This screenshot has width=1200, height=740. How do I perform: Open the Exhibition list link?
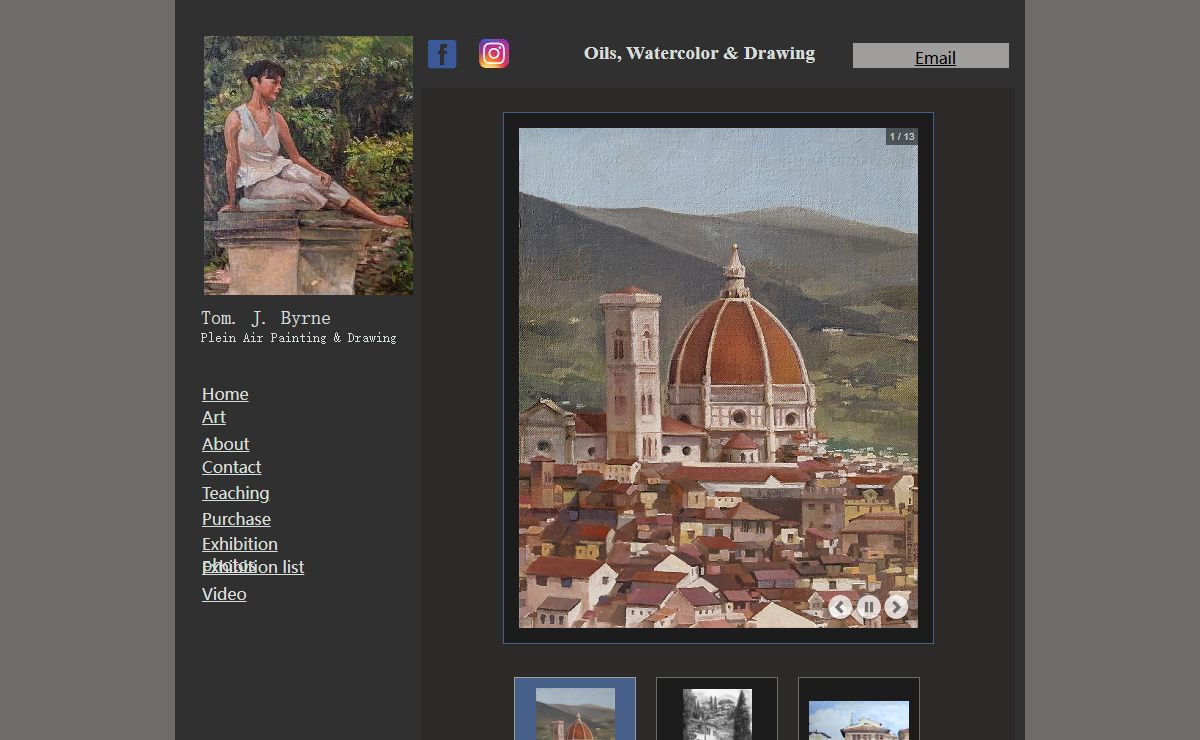coord(253,567)
